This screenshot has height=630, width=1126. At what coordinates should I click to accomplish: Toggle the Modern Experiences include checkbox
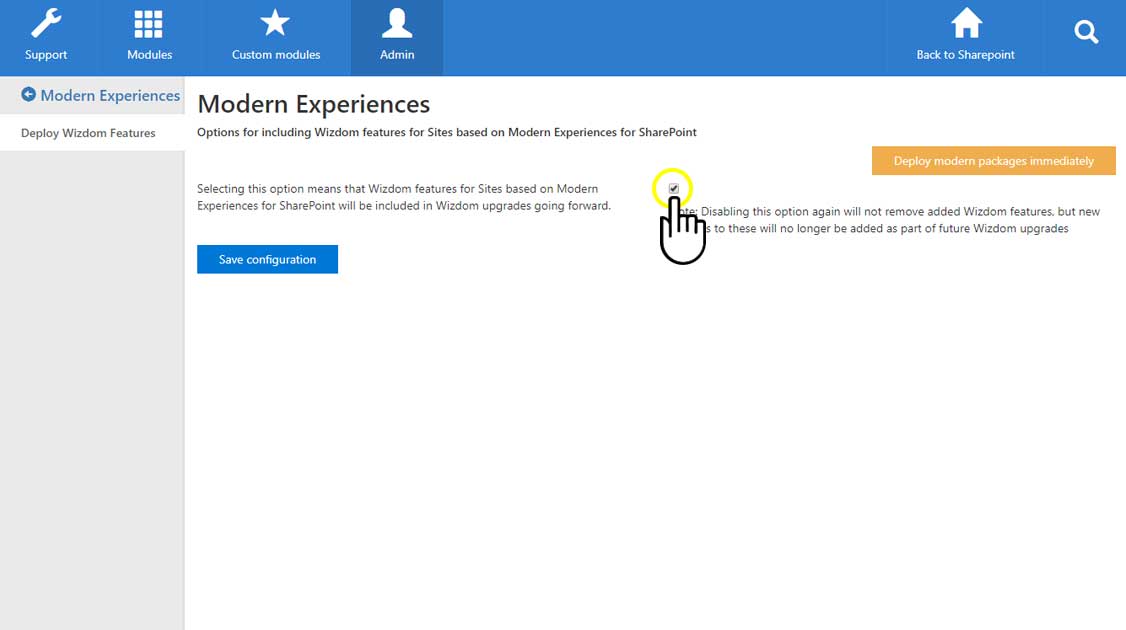(674, 188)
